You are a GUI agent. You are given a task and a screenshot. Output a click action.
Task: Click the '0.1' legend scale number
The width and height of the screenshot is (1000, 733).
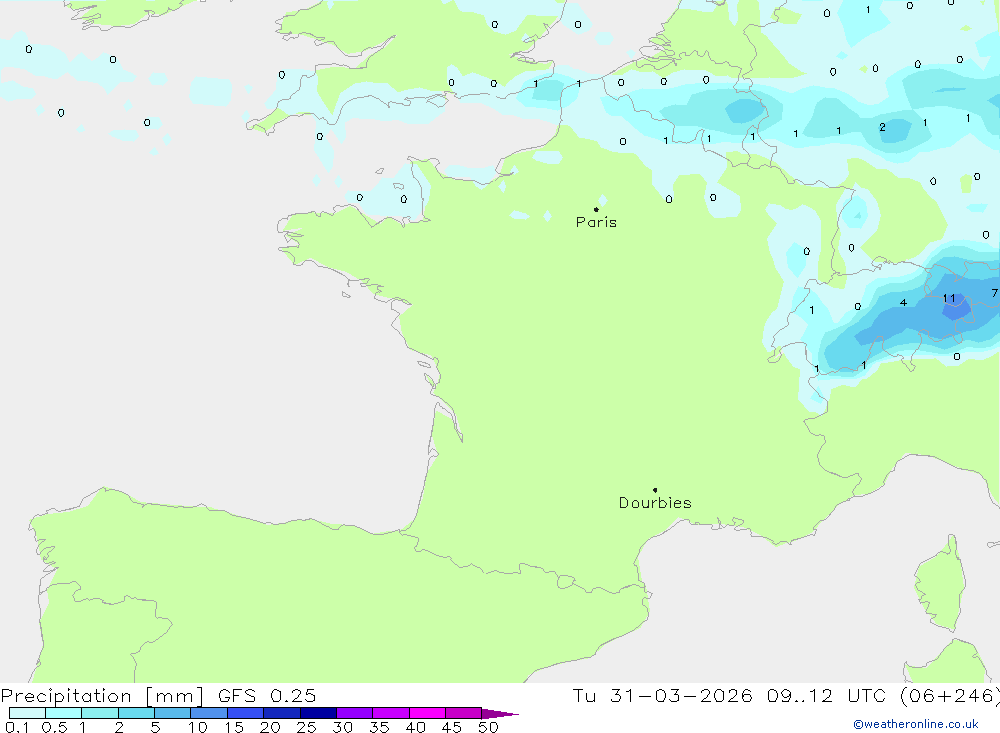[x=17, y=727]
